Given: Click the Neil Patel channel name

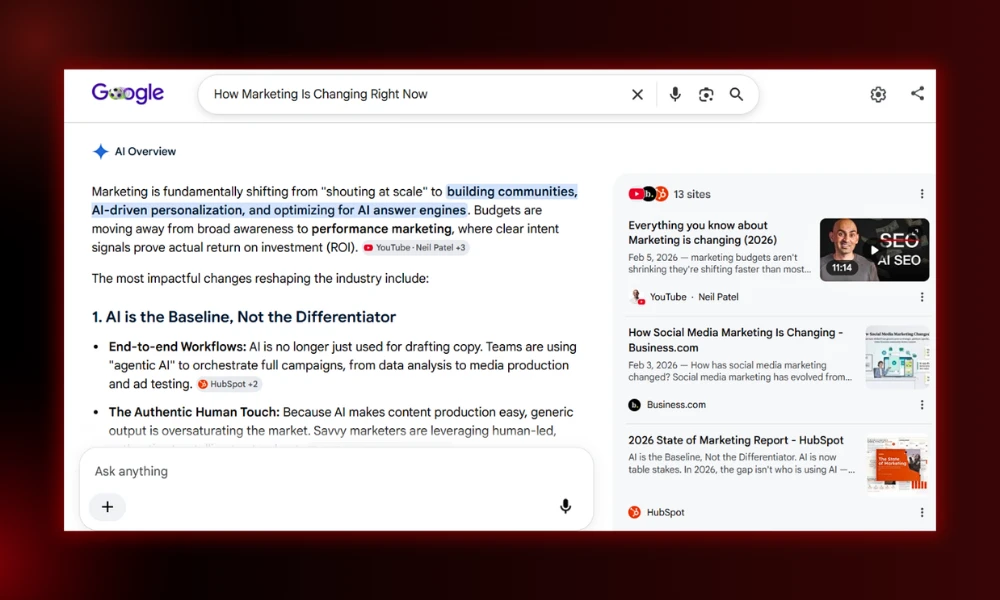Looking at the screenshot, I should (718, 297).
